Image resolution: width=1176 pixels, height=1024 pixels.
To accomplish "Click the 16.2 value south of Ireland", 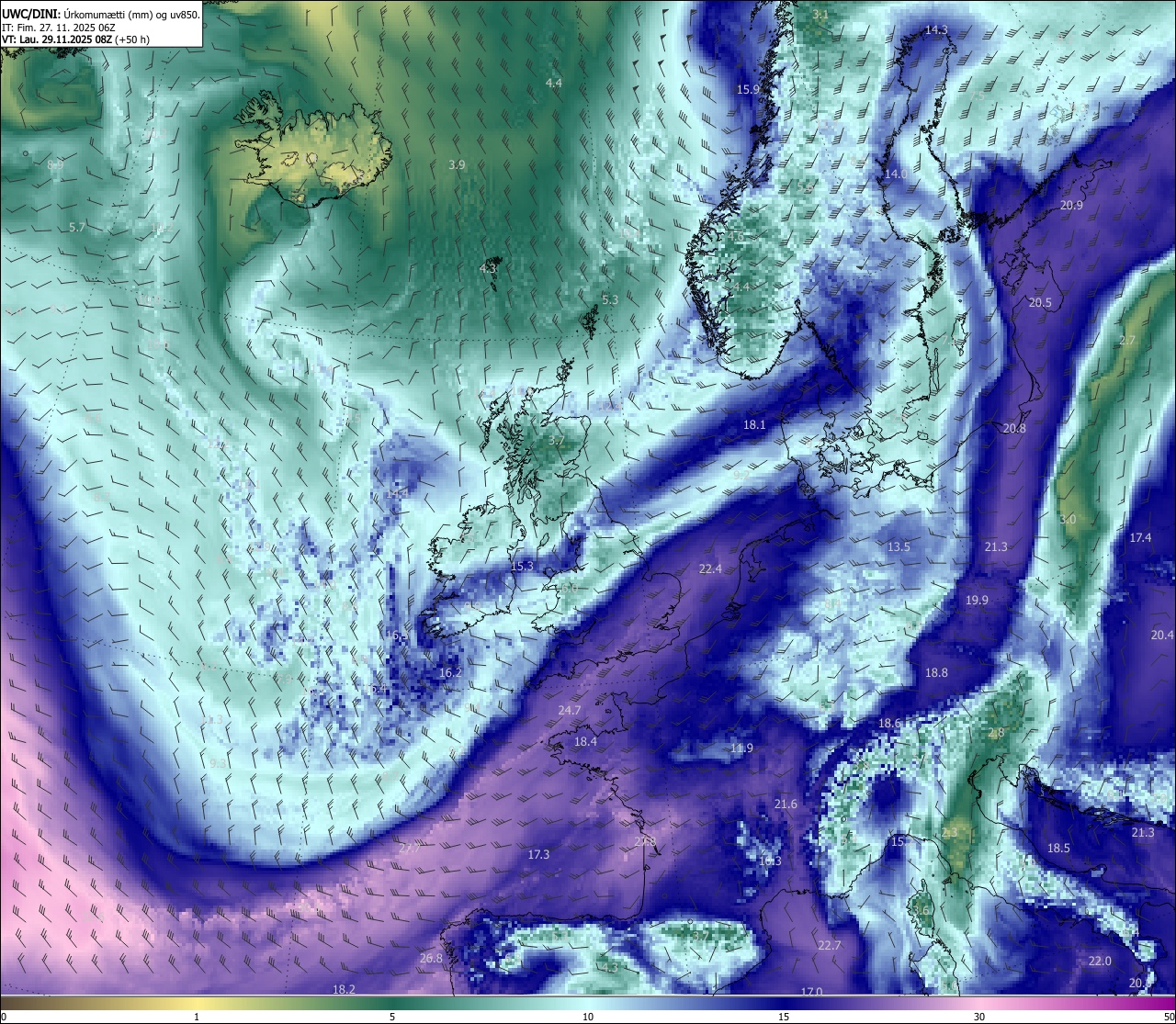I will (x=450, y=672).
